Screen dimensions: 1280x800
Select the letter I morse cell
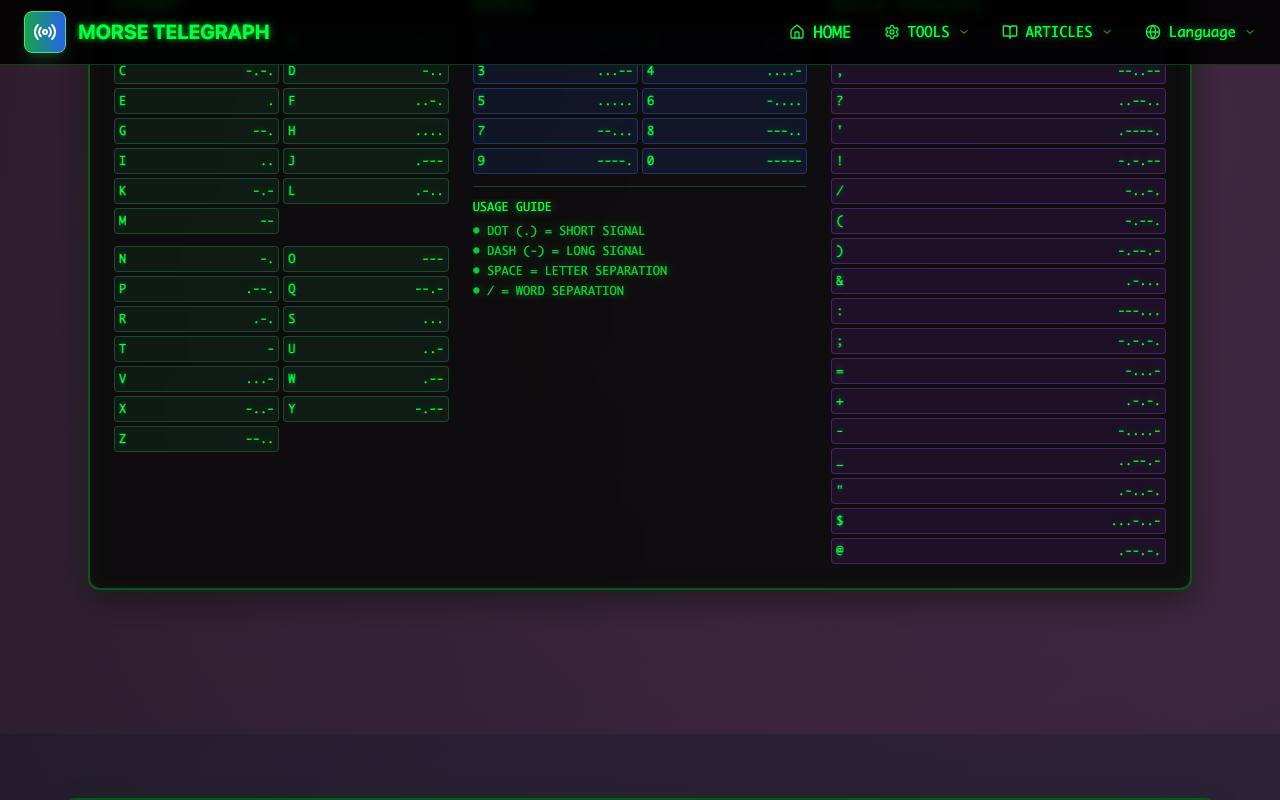point(196,161)
